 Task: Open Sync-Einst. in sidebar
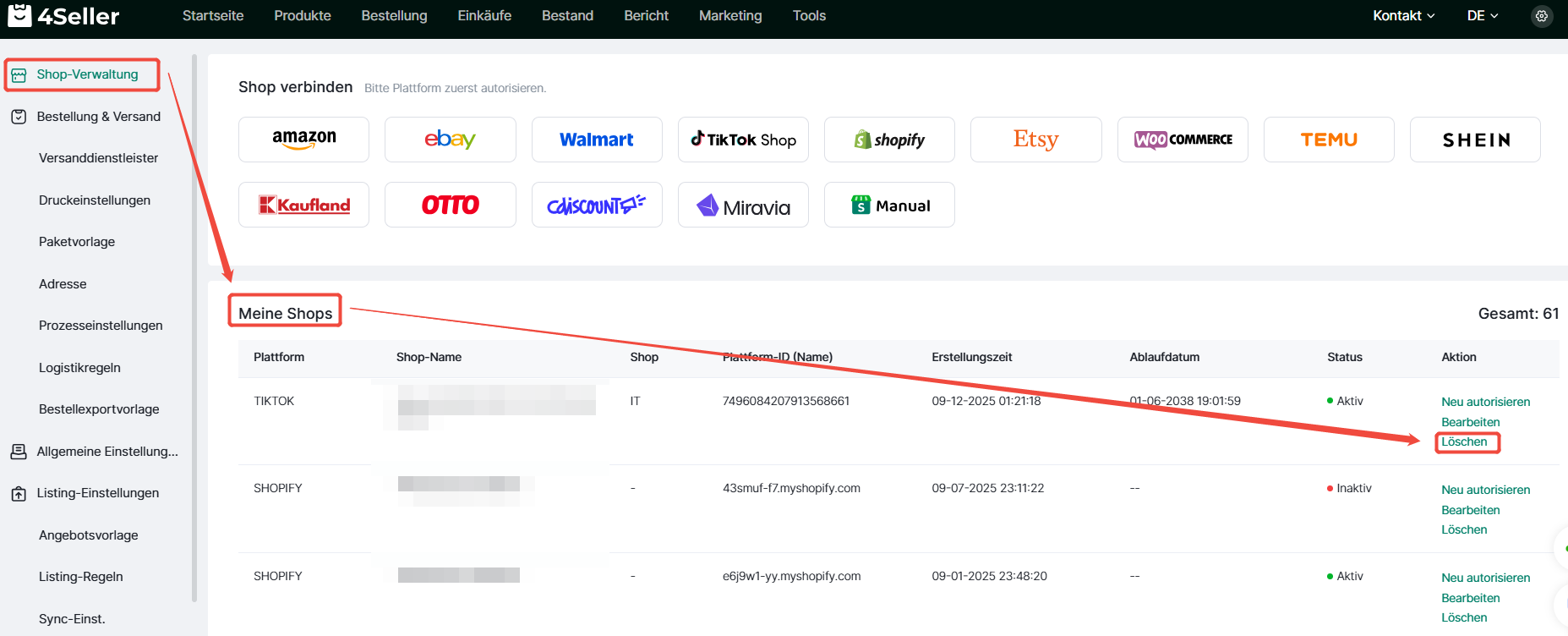pyautogui.click(x=72, y=619)
